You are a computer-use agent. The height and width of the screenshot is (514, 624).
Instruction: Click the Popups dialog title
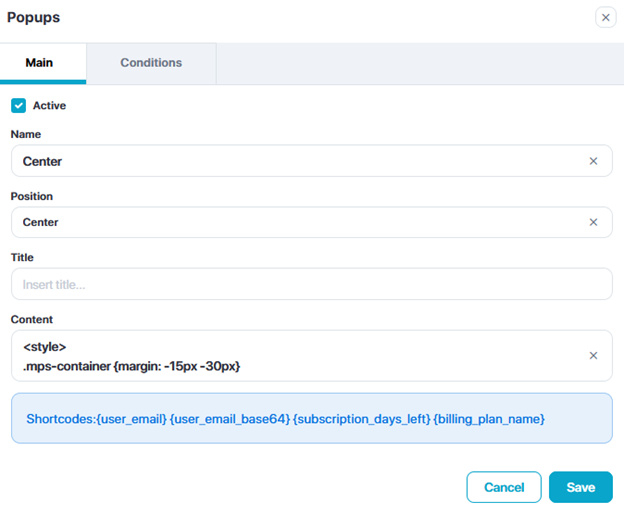tap(35, 17)
